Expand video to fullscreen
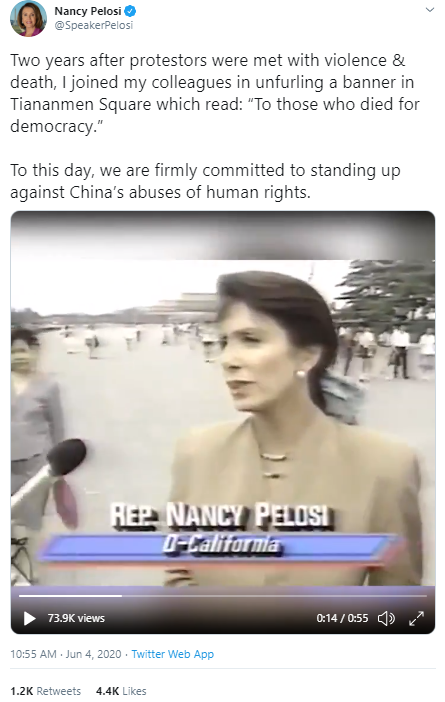The image size is (445, 702). pyautogui.click(x=416, y=618)
